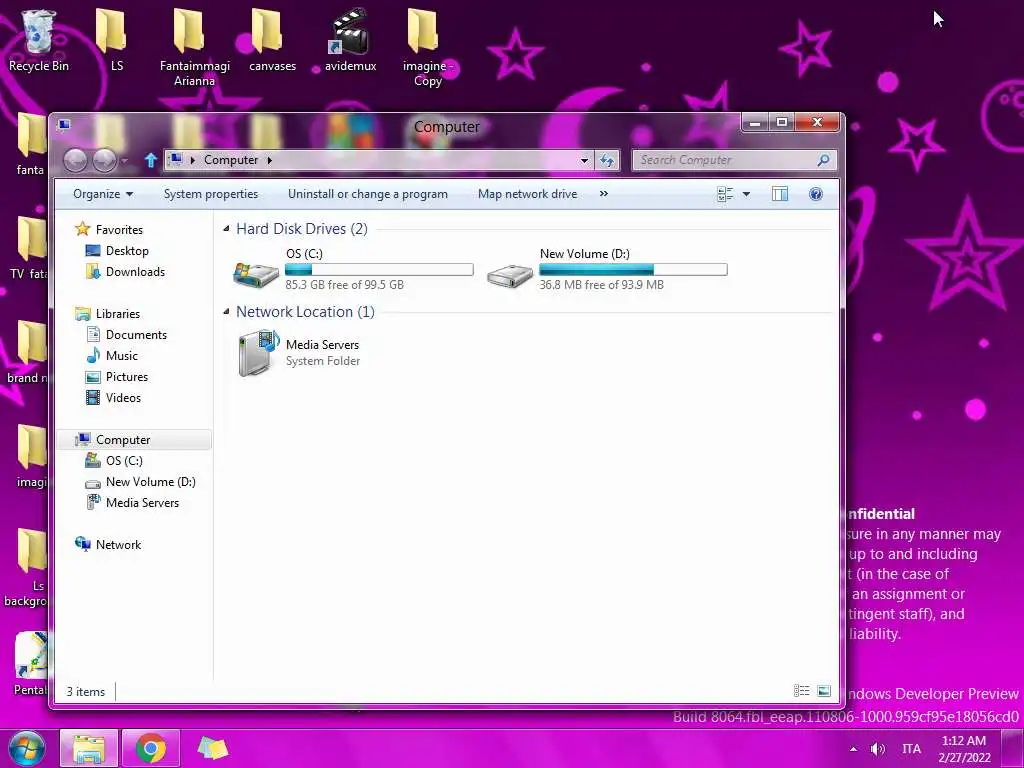Click the sticky notes taskbar icon

pos(213,748)
